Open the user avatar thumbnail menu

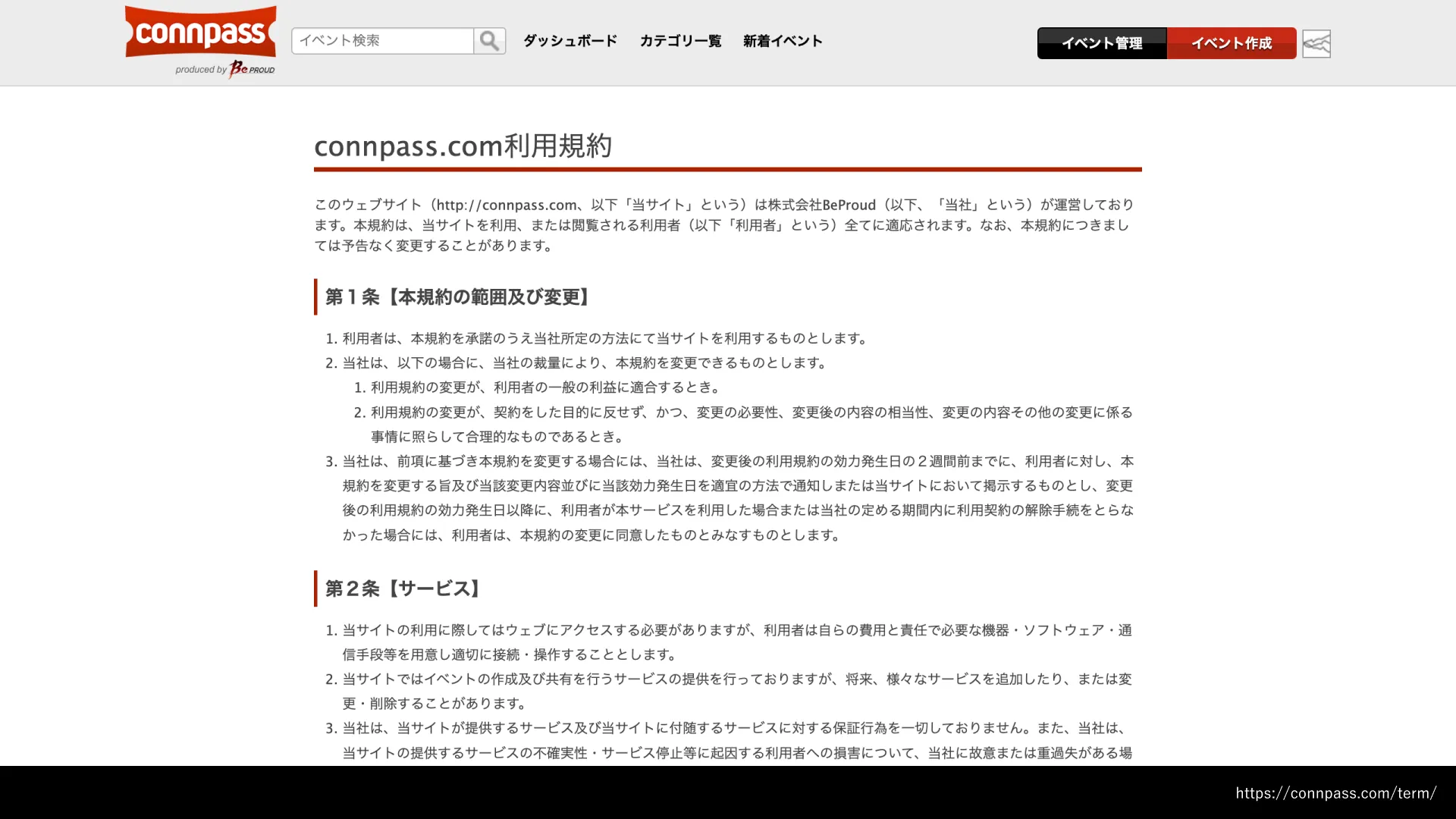(1316, 44)
